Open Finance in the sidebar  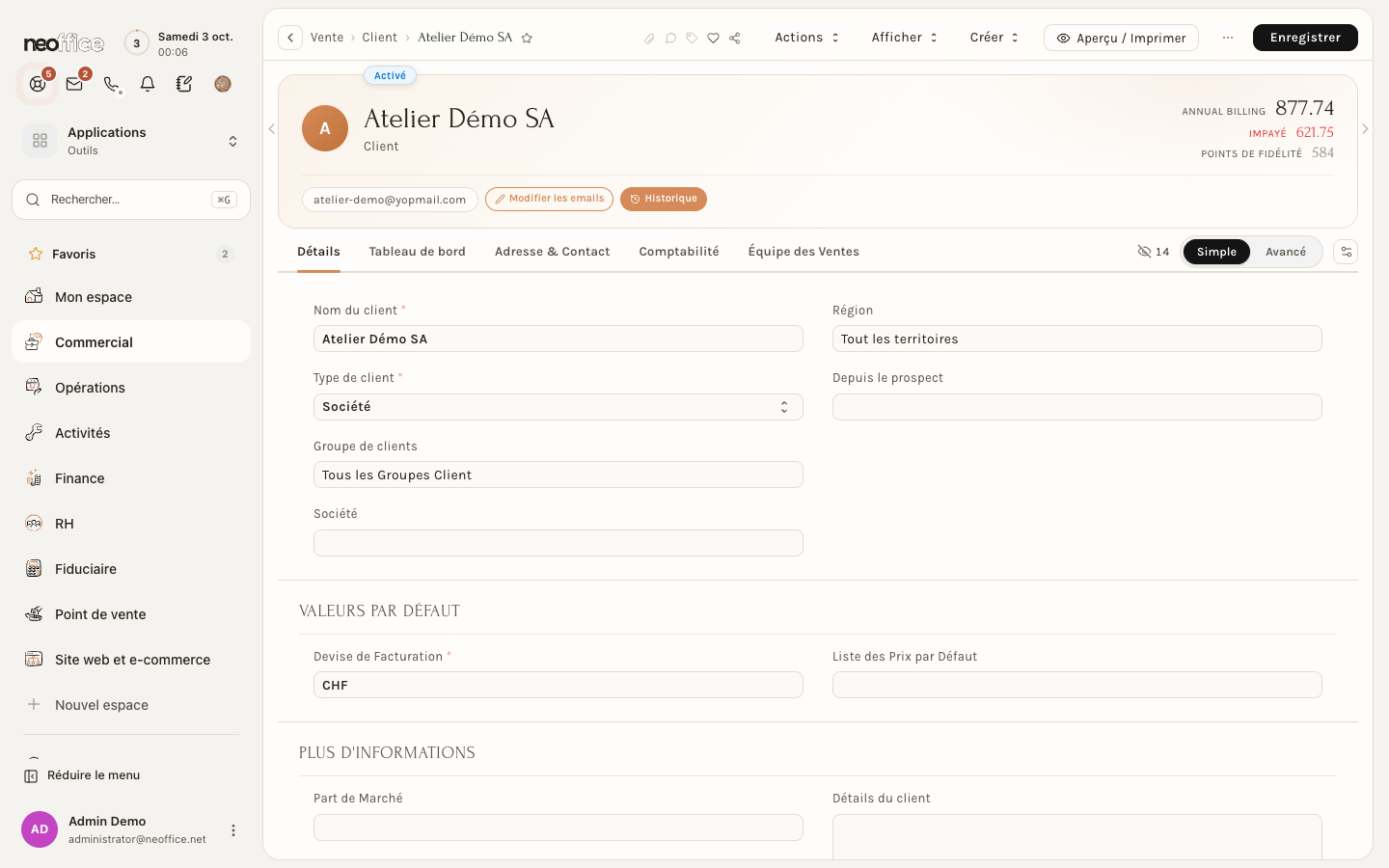pyautogui.click(x=131, y=478)
